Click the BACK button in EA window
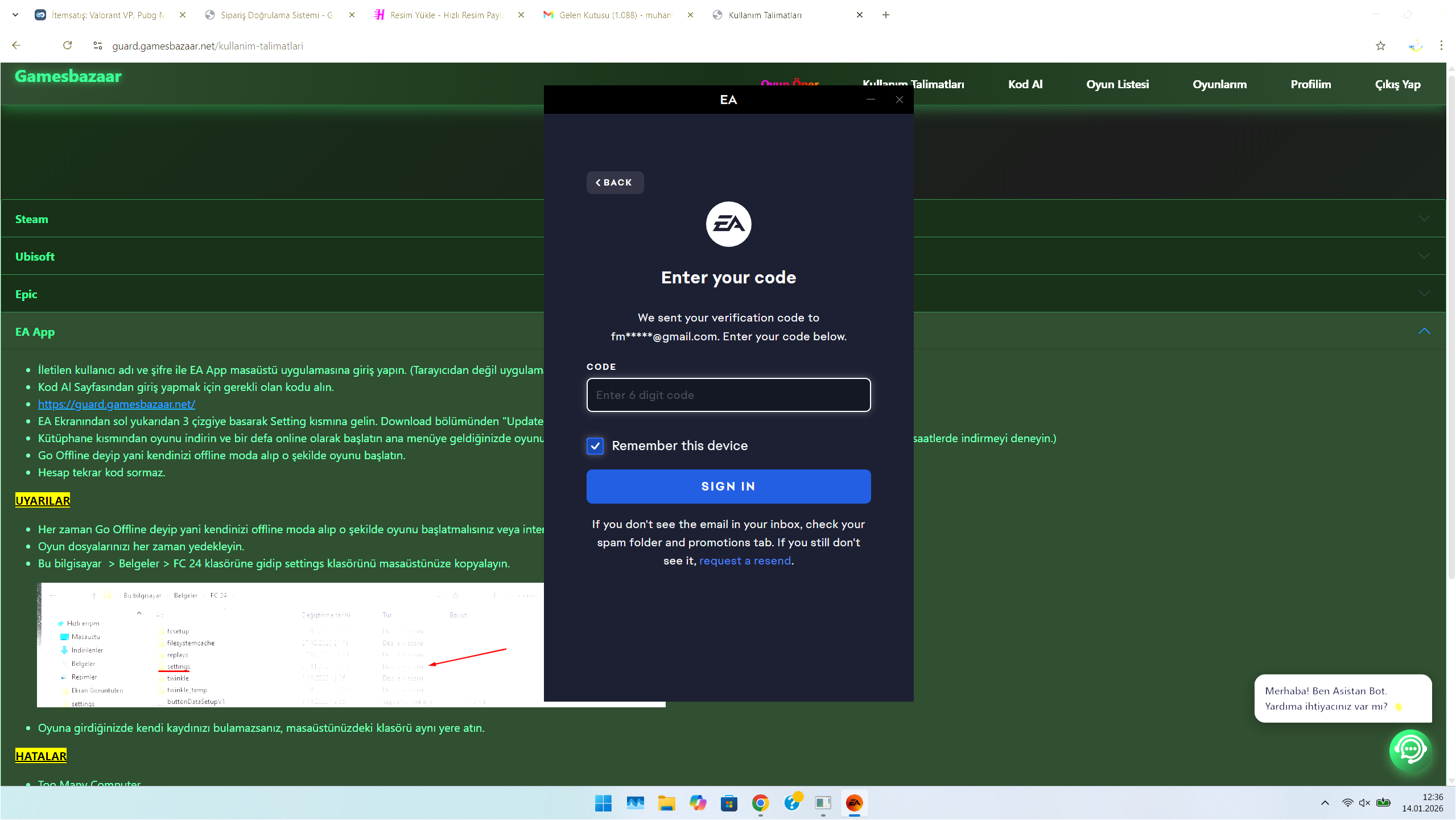The height and width of the screenshot is (820, 1456). click(615, 183)
